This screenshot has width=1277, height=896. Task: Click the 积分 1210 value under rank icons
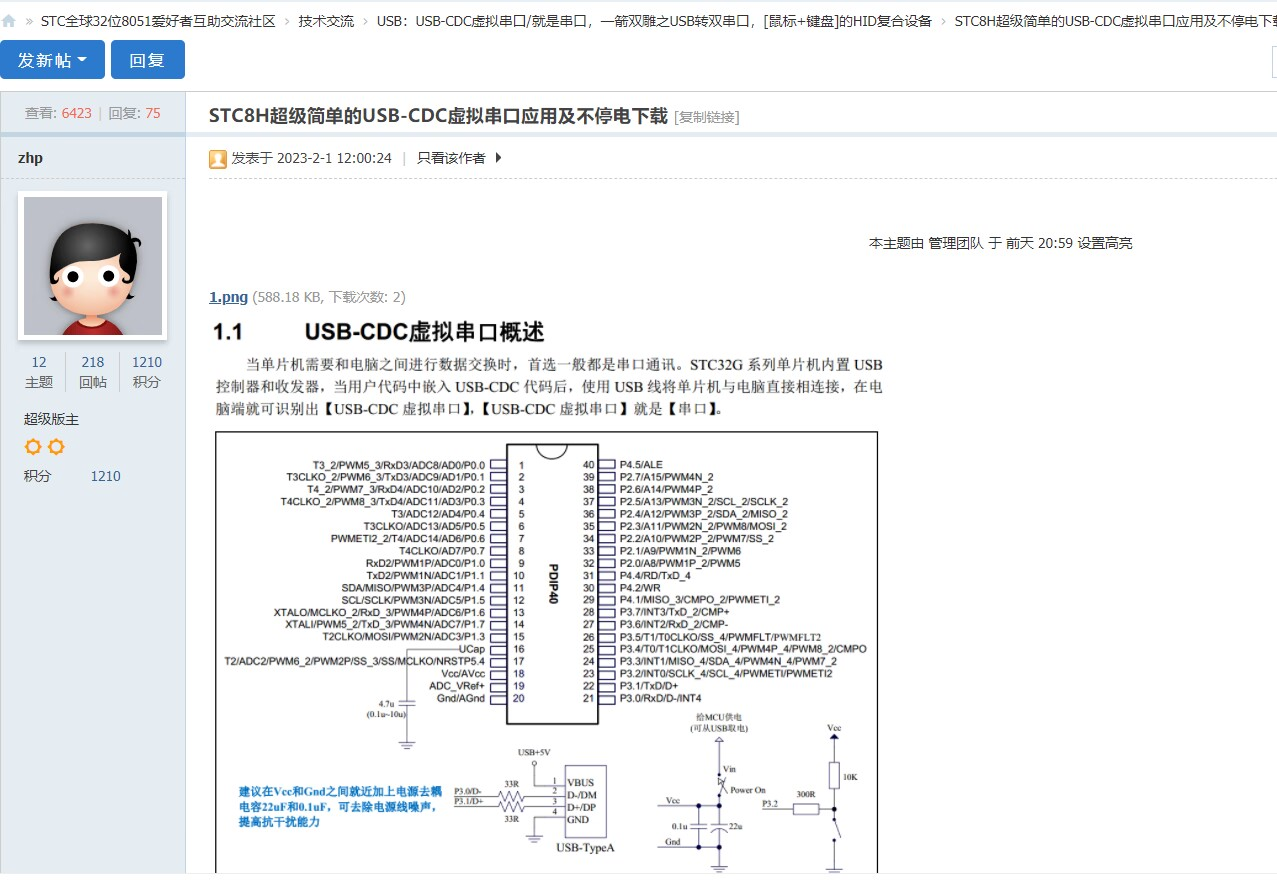[105, 476]
